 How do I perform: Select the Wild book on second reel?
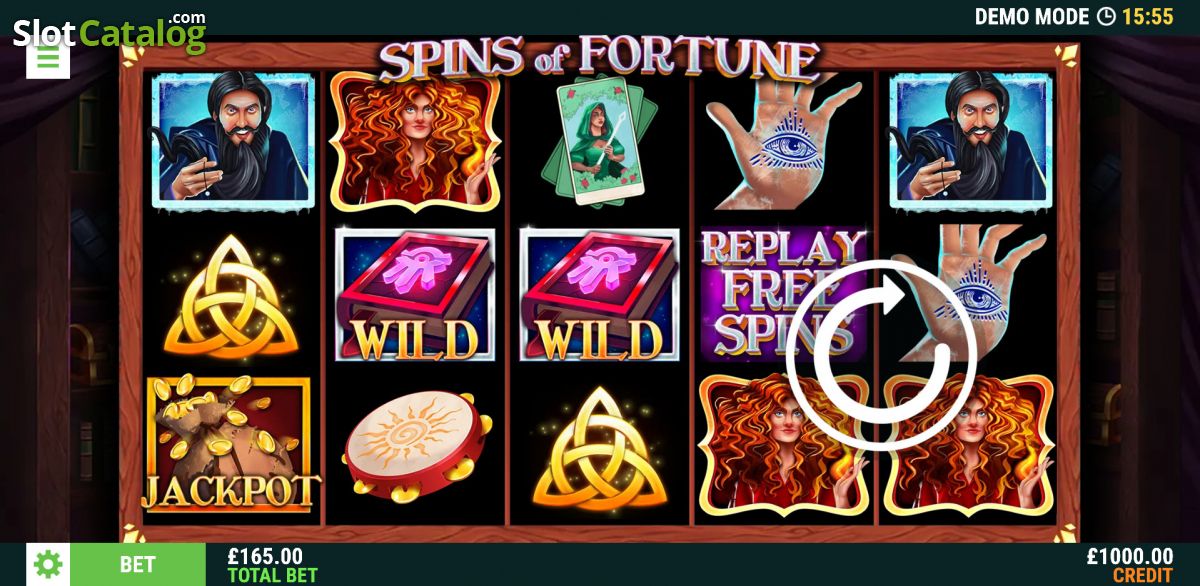(x=415, y=295)
